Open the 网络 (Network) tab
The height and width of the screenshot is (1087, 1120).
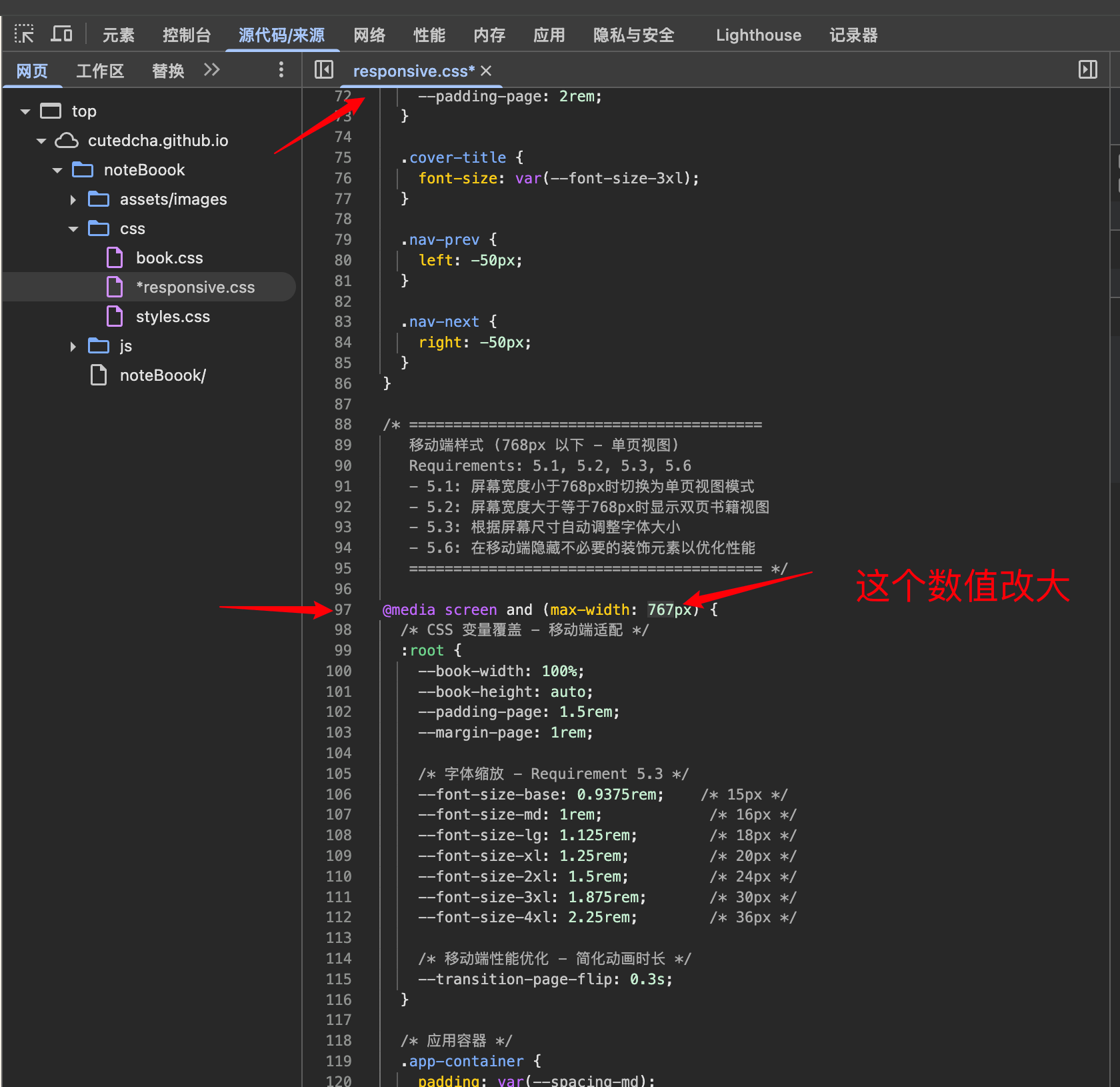pos(369,35)
